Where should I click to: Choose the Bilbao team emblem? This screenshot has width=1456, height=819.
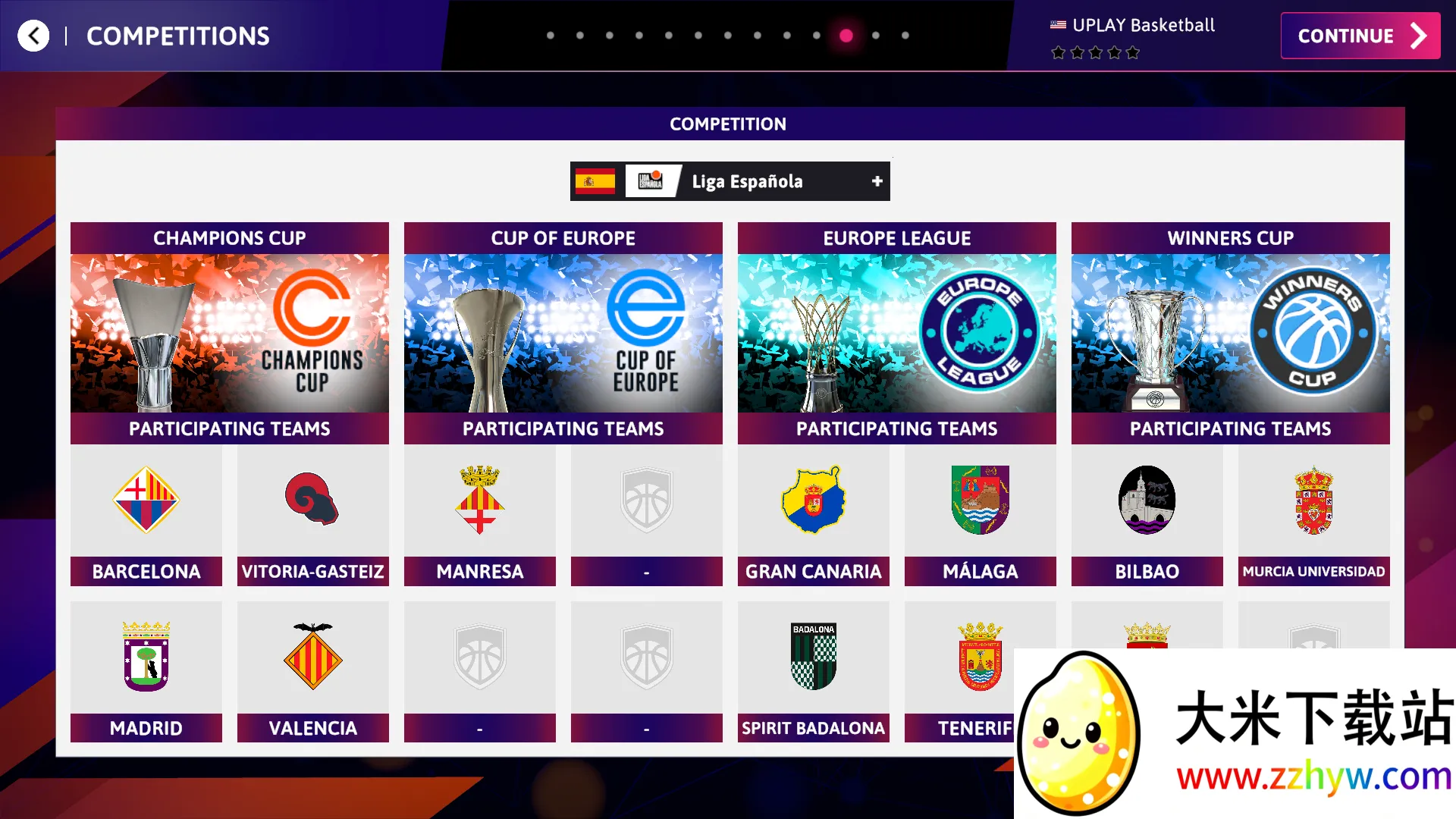(x=1147, y=500)
